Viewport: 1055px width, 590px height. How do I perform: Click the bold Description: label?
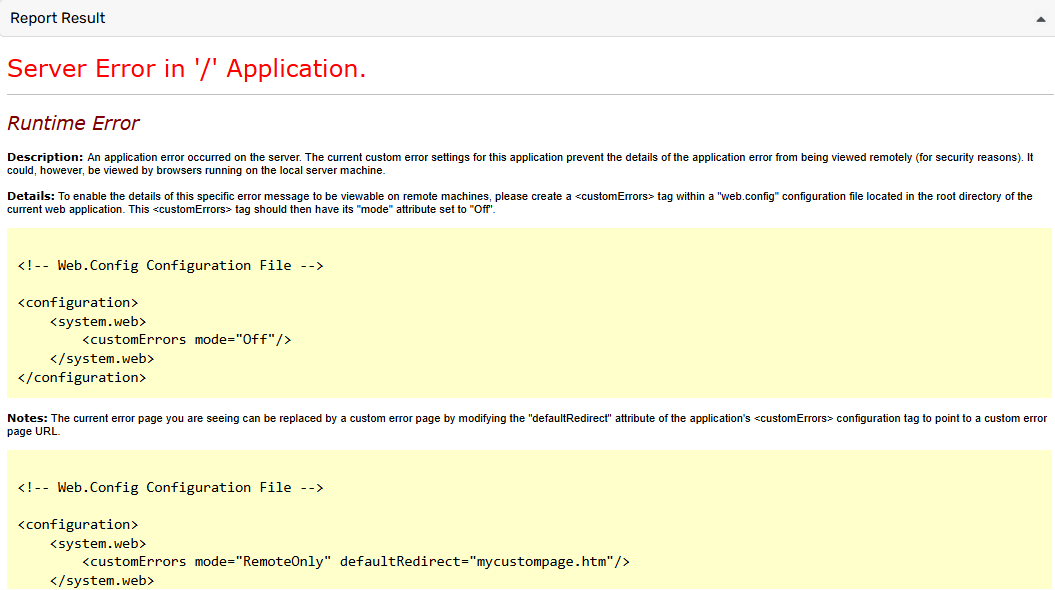click(45, 158)
